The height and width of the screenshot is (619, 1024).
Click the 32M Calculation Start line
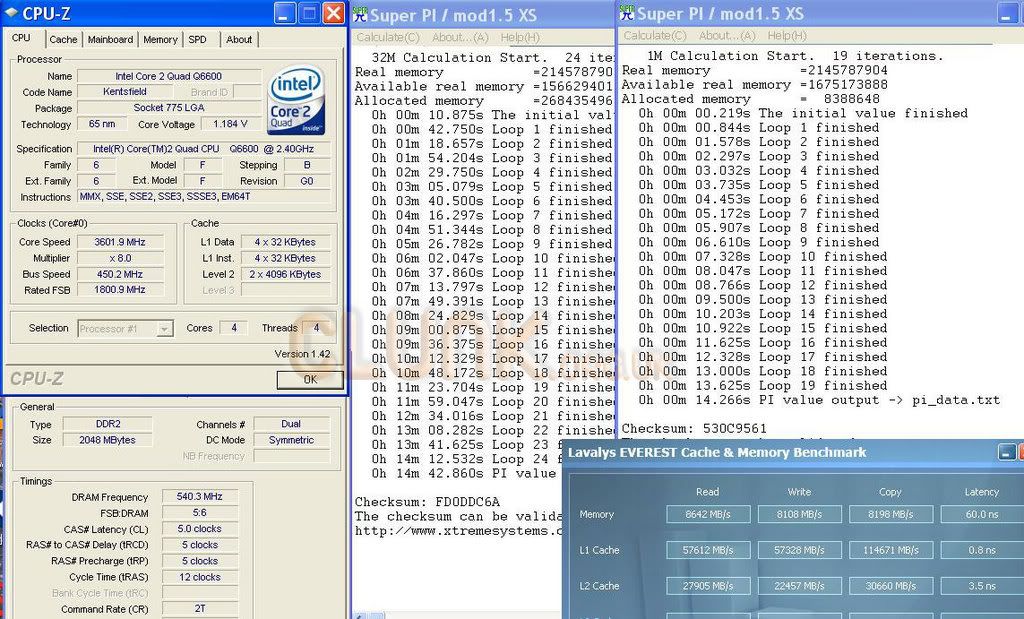coord(492,57)
